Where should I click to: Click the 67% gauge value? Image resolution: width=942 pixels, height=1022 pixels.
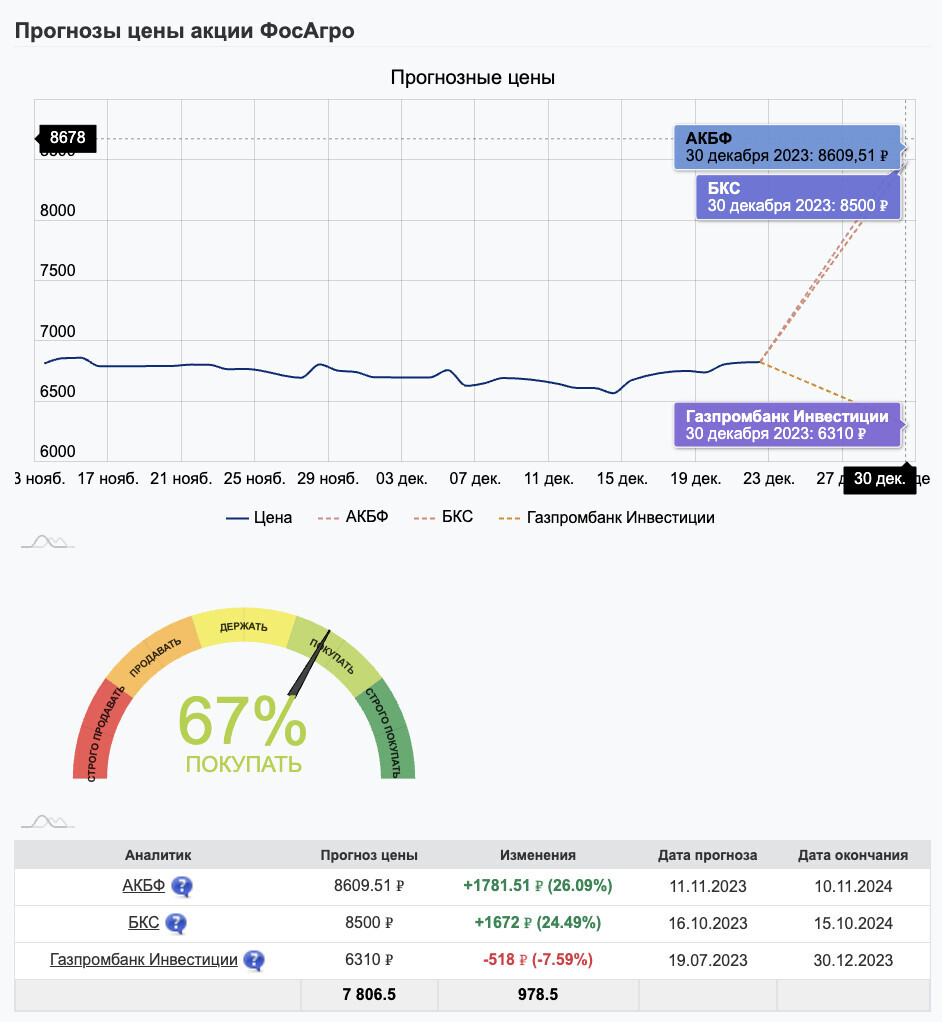coord(243,720)
